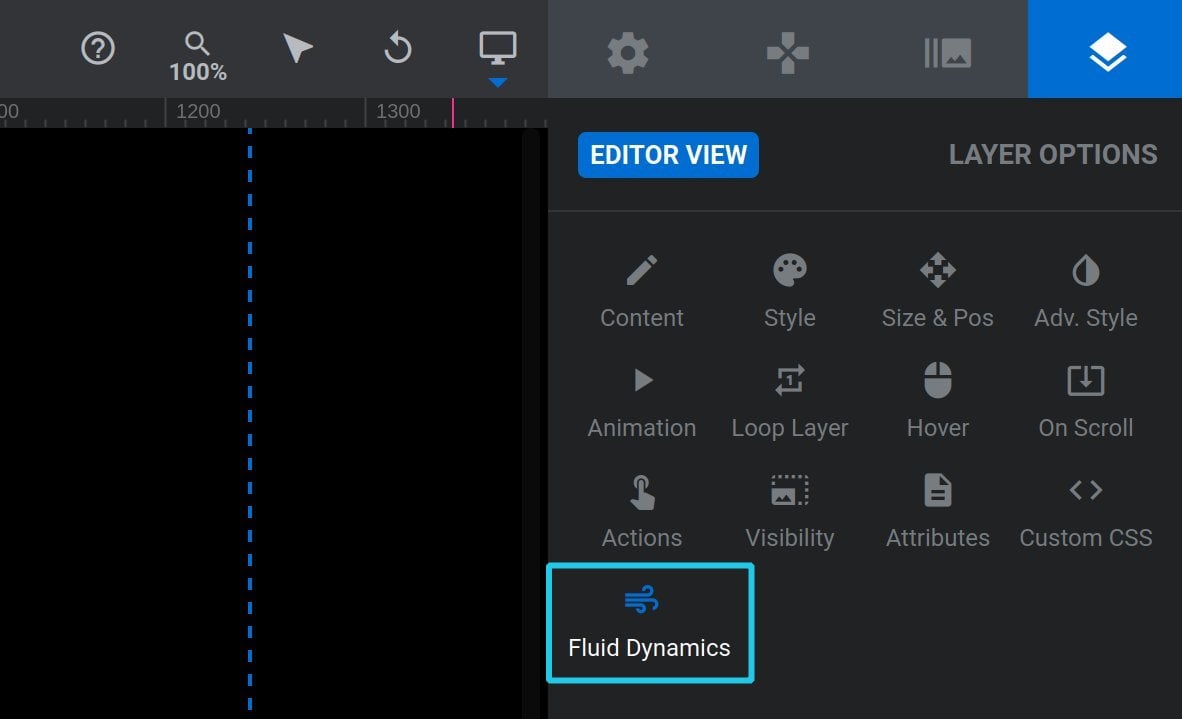Viewport: 1182px width, 719px height.
Task: Select the Style palette option
Action: (x=789, y=292)
